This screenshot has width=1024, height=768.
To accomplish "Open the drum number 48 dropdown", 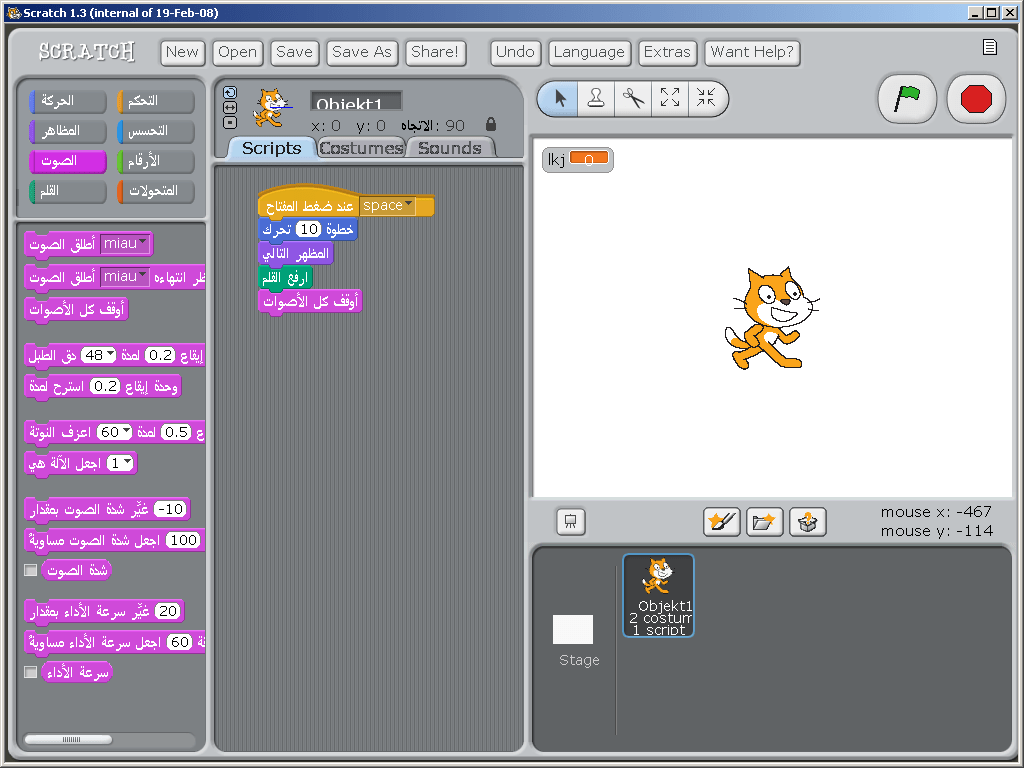I will pyautogui.click(x=111, y=356).
